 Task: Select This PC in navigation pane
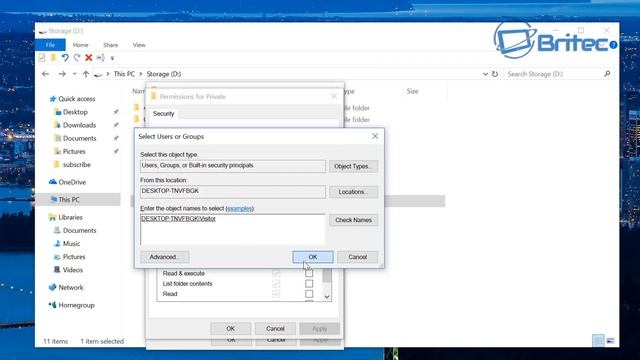pyautogui.click(x=69, y=200)
